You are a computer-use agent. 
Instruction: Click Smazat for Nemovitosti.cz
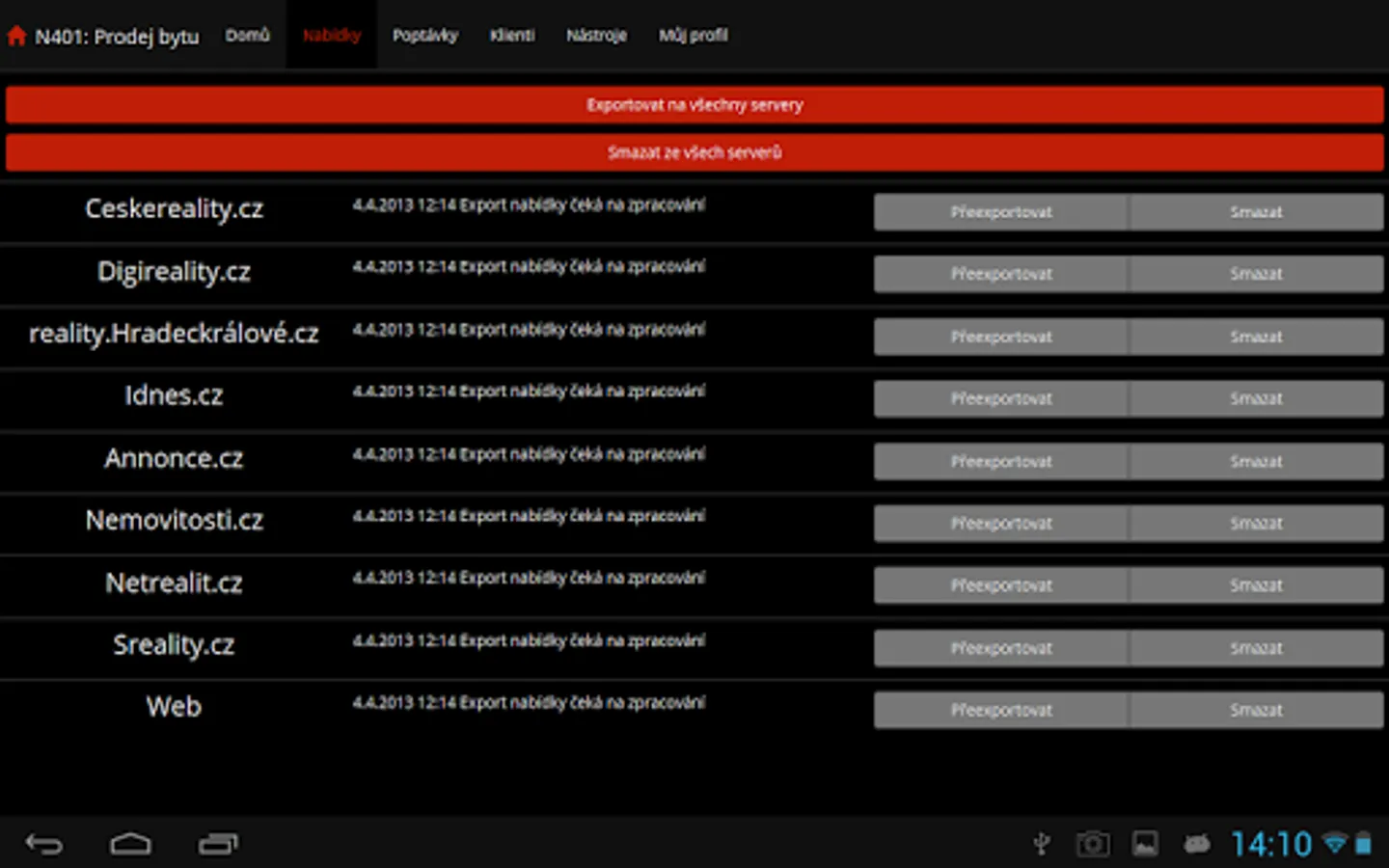[1256, 523]
